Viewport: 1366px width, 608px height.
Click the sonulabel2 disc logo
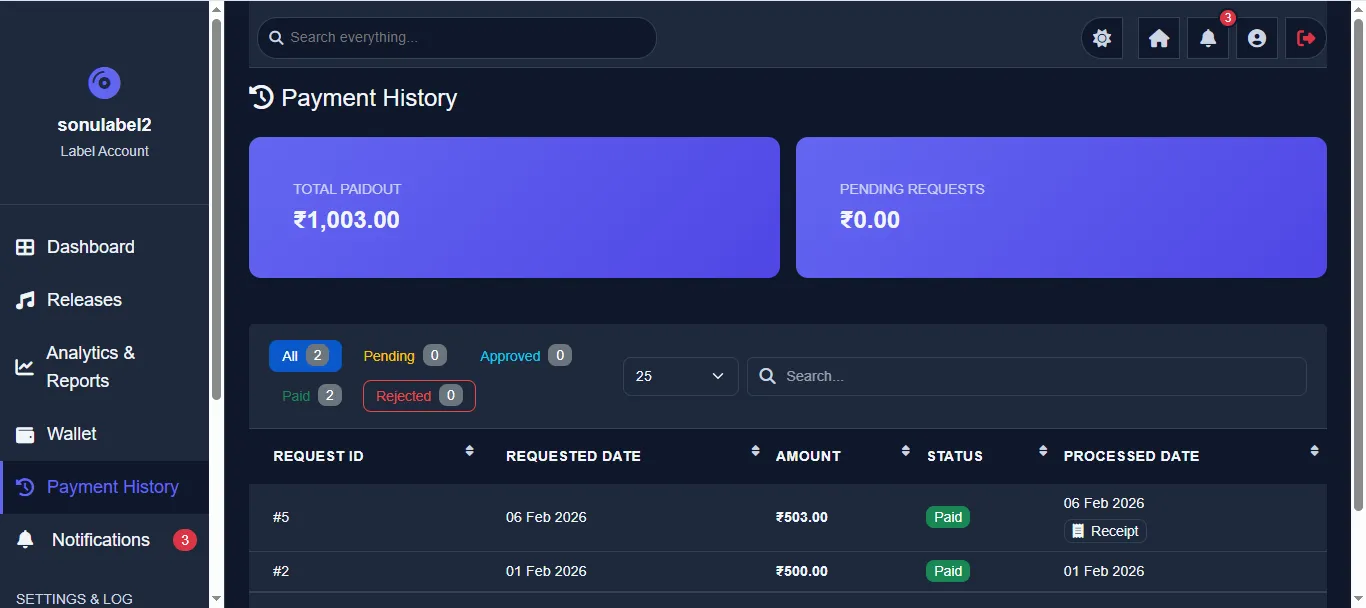tap(104, 83)
